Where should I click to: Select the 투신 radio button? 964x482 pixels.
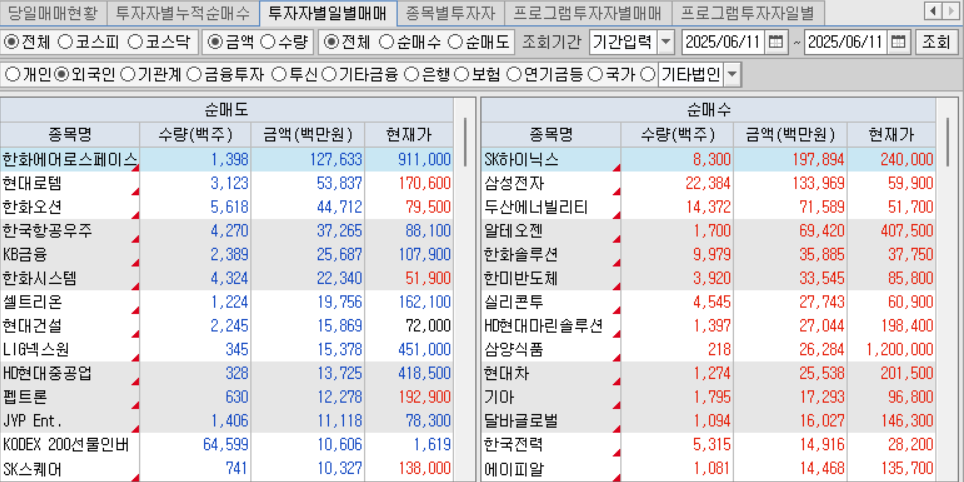click(x=279, y=75)
